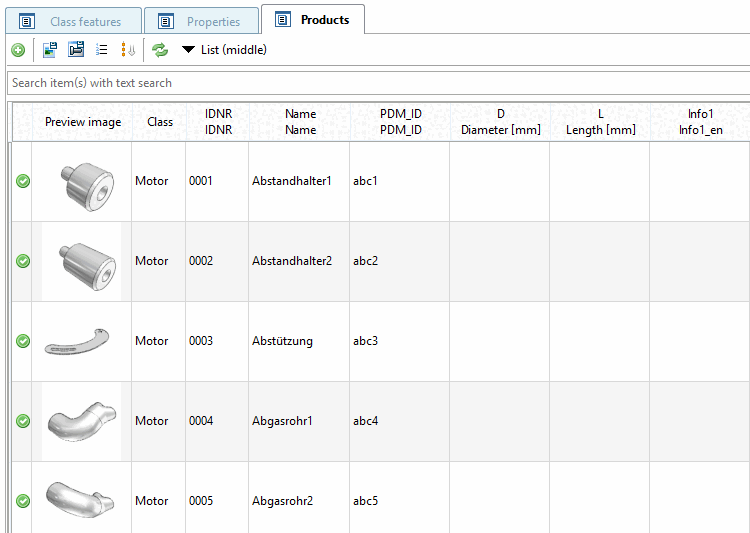Screen dimensions: 750x533
Task: Click the Length [mm] column header
Action: [x=601, y=122]
